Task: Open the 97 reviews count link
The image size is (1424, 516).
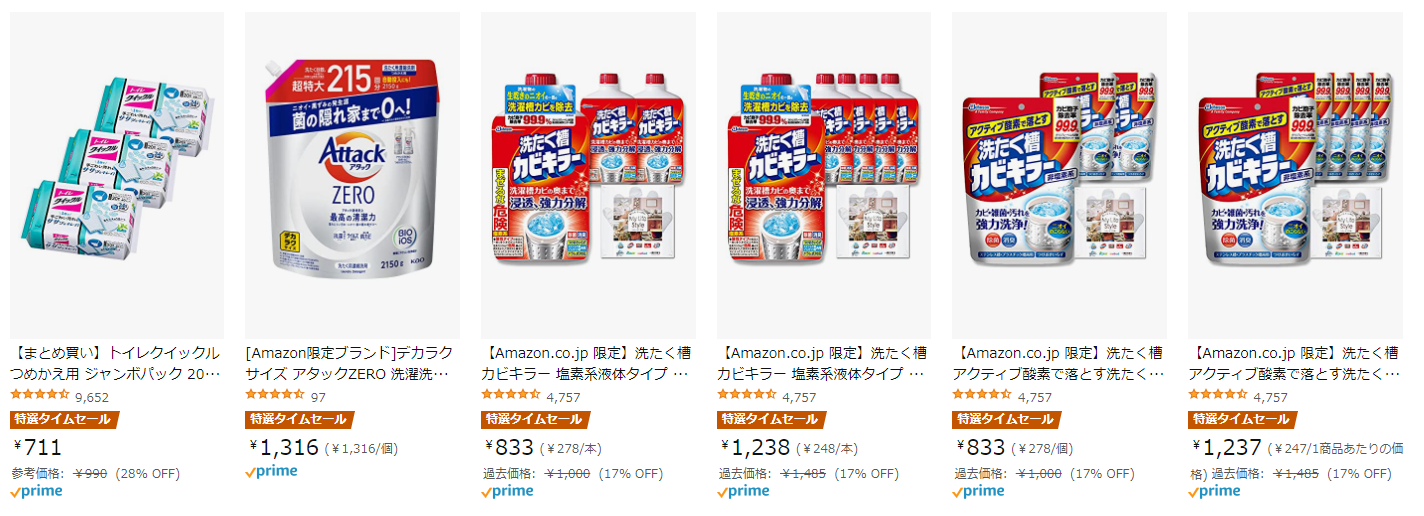Action: point(319,397)
